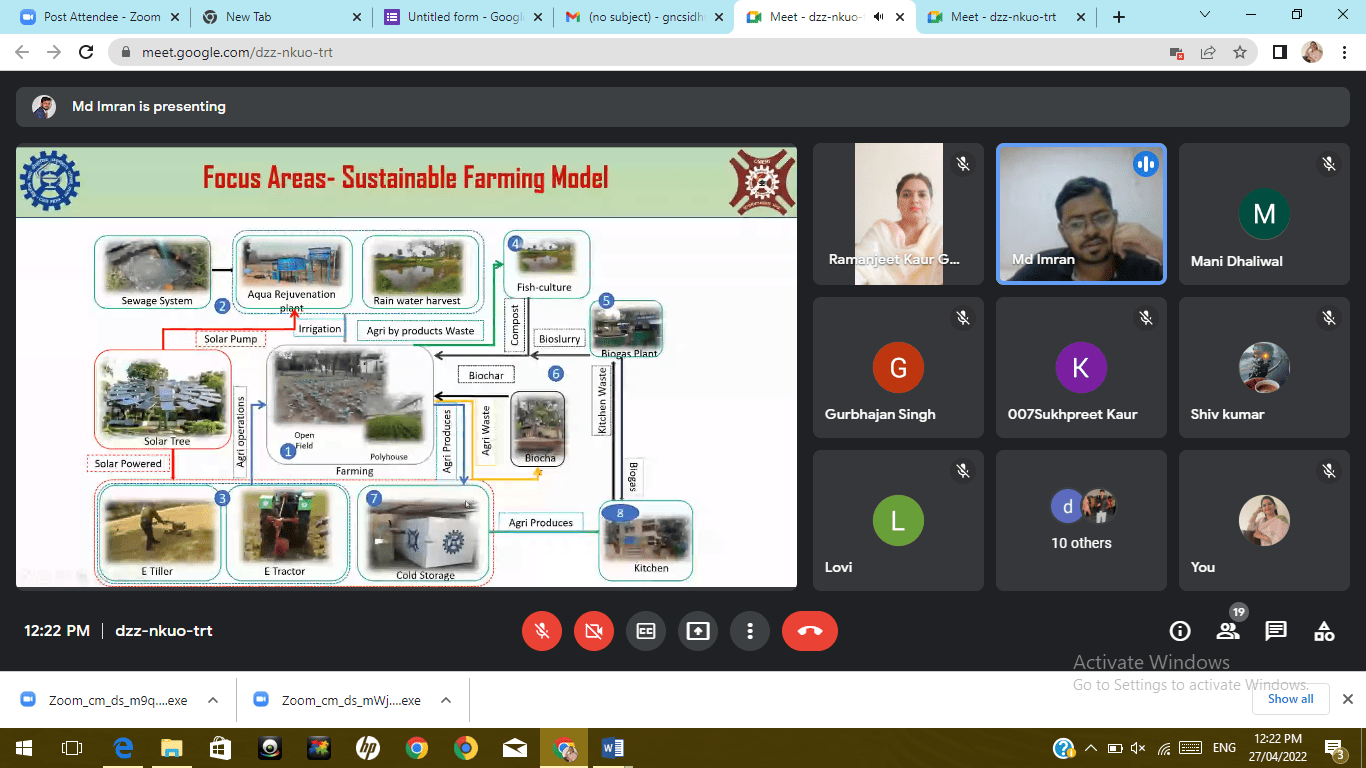Toggle the microphone mute button
Image resolution: width=1366 pixels, height=768 pixels.
(x=542, y=631)
